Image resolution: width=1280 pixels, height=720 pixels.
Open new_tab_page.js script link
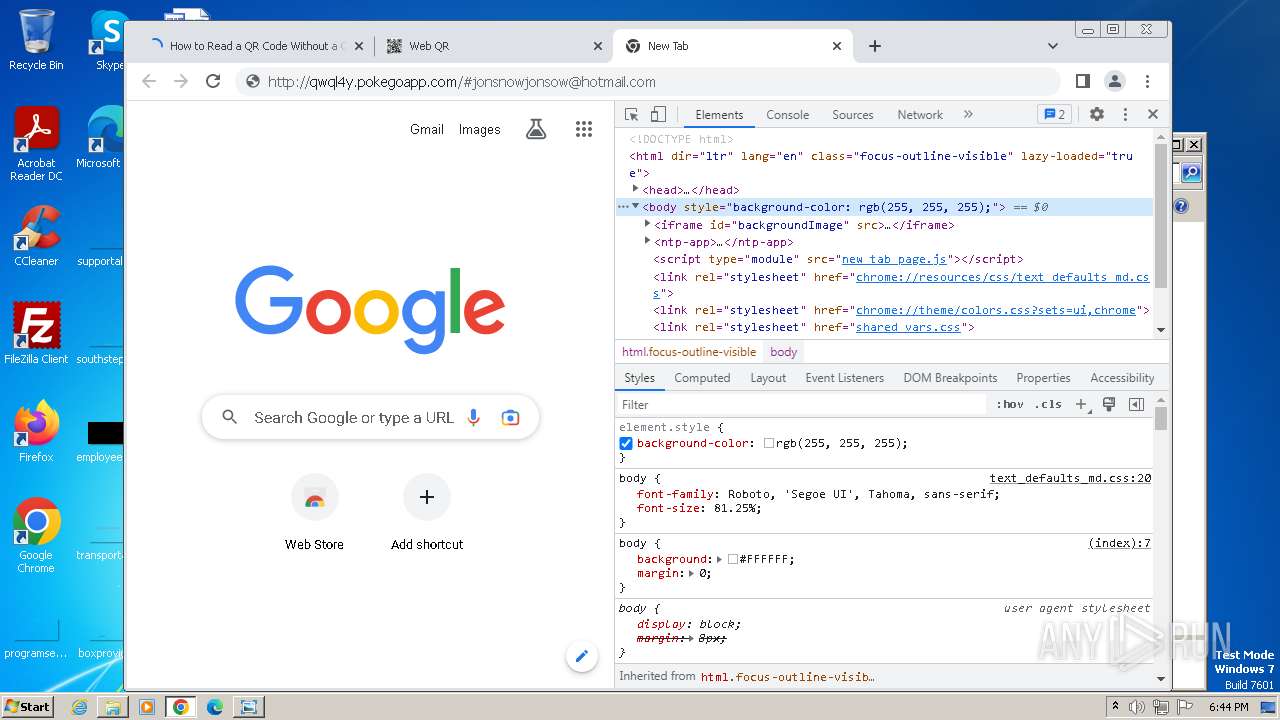(893, 259)
